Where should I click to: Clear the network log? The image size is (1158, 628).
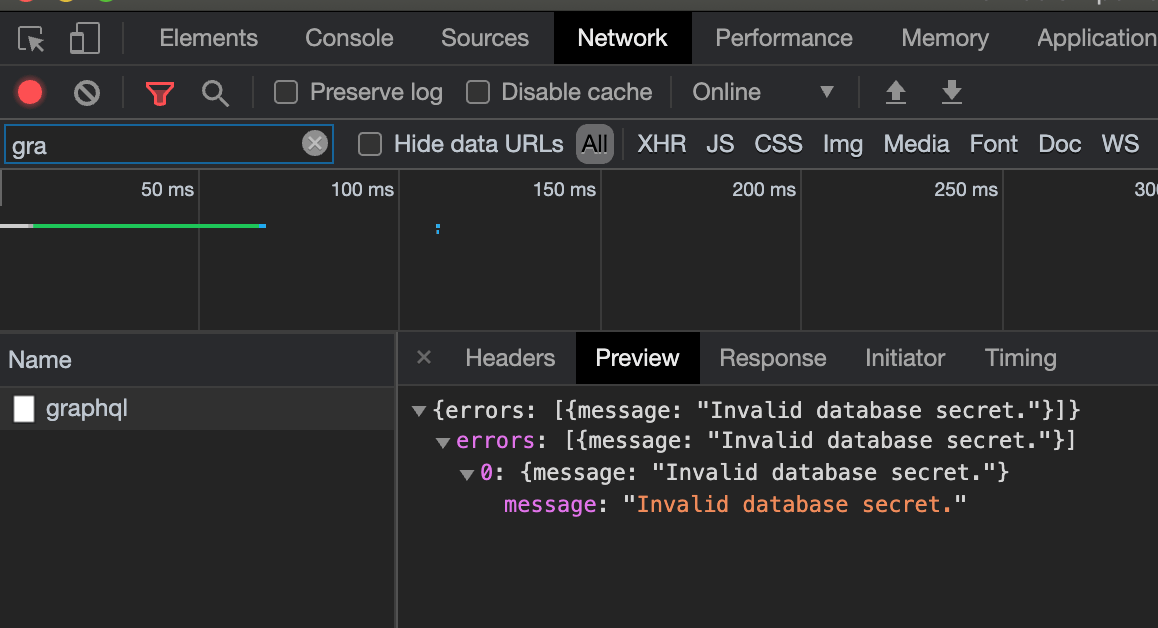click(87, 93)
